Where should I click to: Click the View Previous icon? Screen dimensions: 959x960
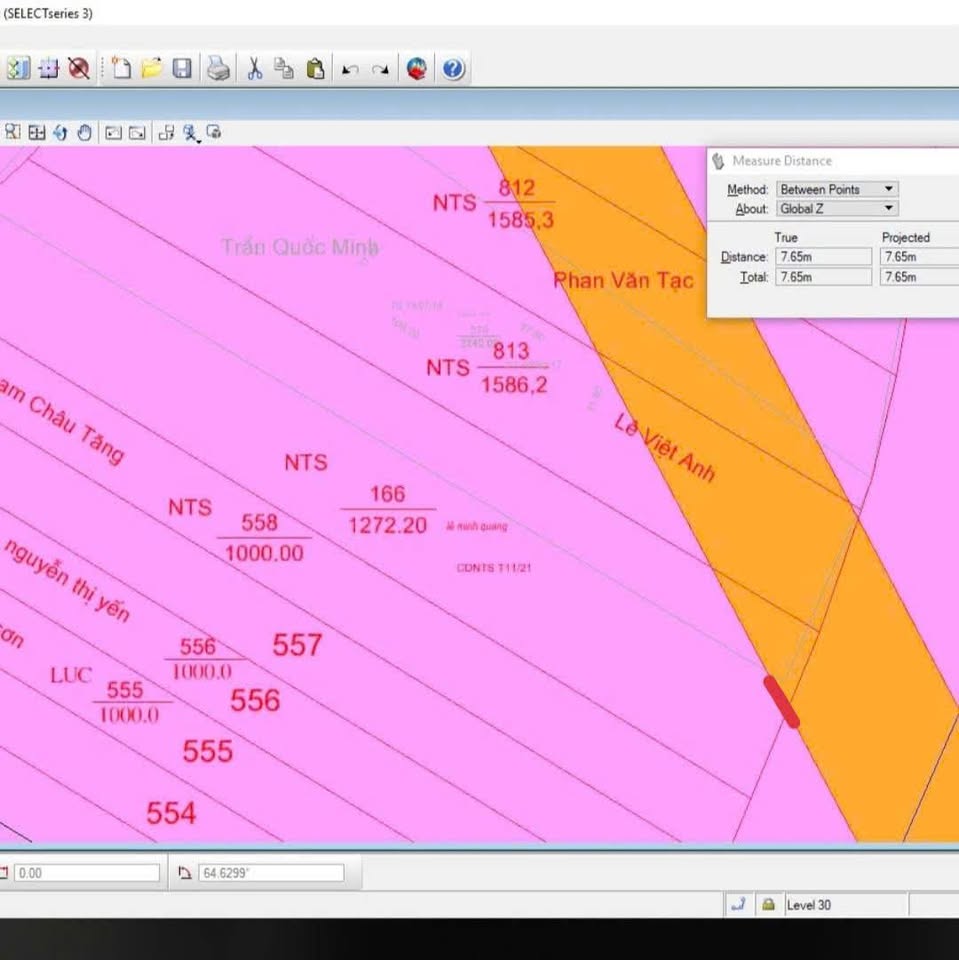pyautogui.click(x=113, y=132)
